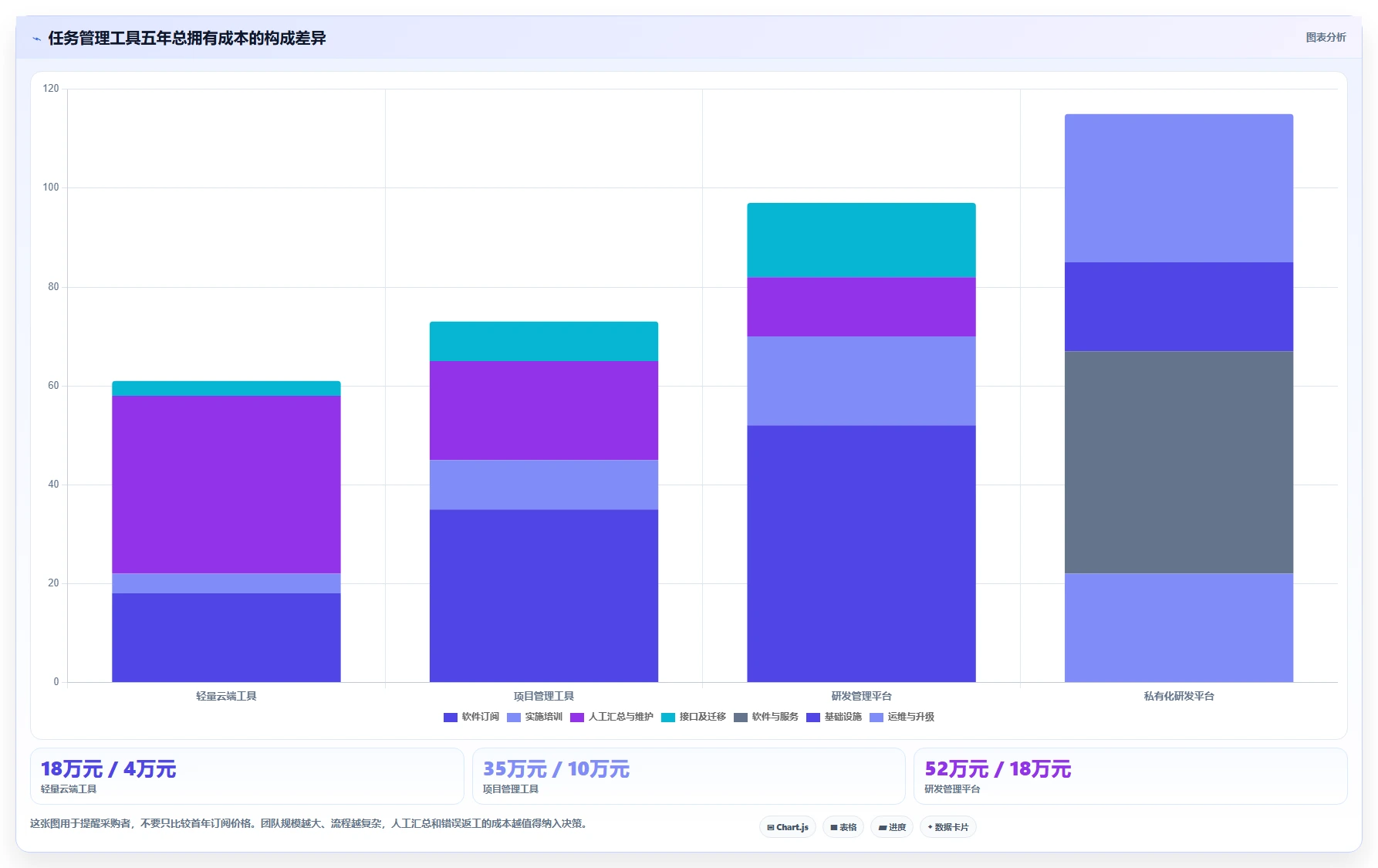Select the 35万元 / 10万元 项目管理工具 card
The image size is (1378, 868).
(x=688, y=776)
